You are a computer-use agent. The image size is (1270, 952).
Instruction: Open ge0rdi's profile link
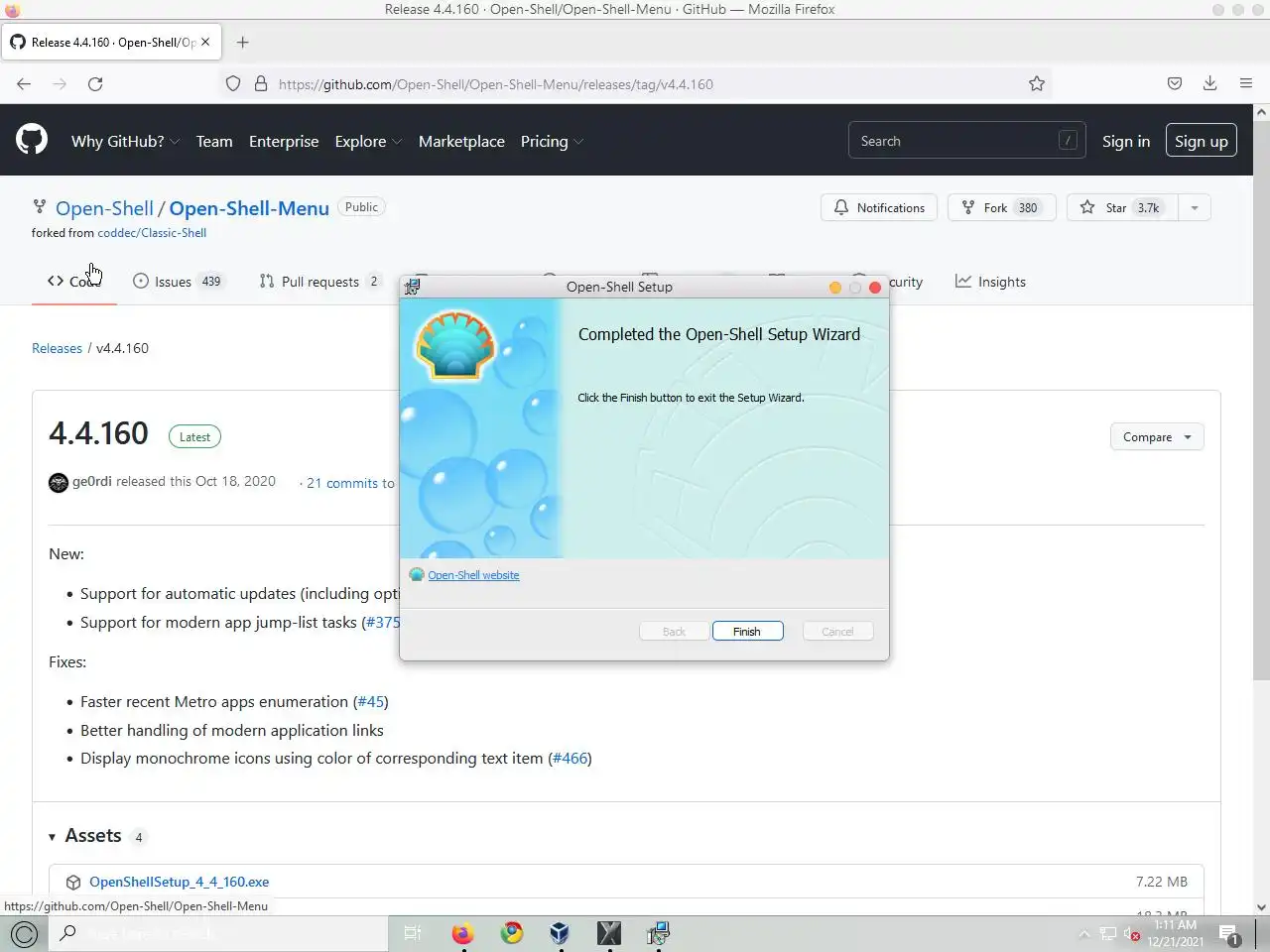click(92, 481)
